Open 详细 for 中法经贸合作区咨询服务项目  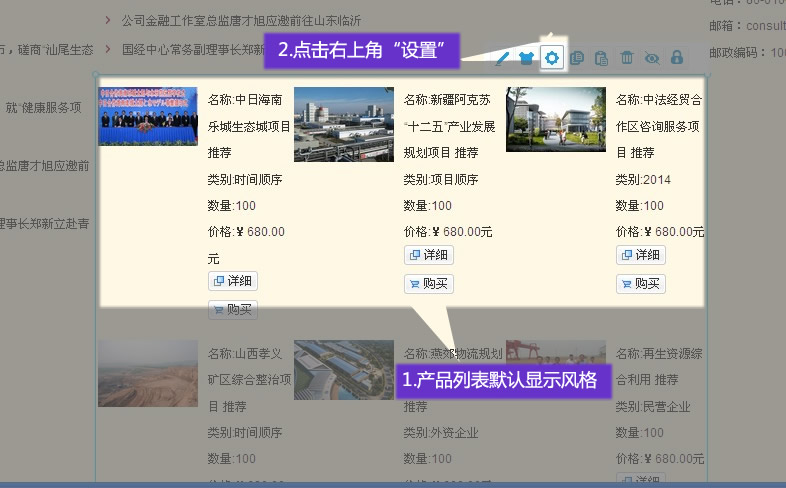tap(640, 256)
